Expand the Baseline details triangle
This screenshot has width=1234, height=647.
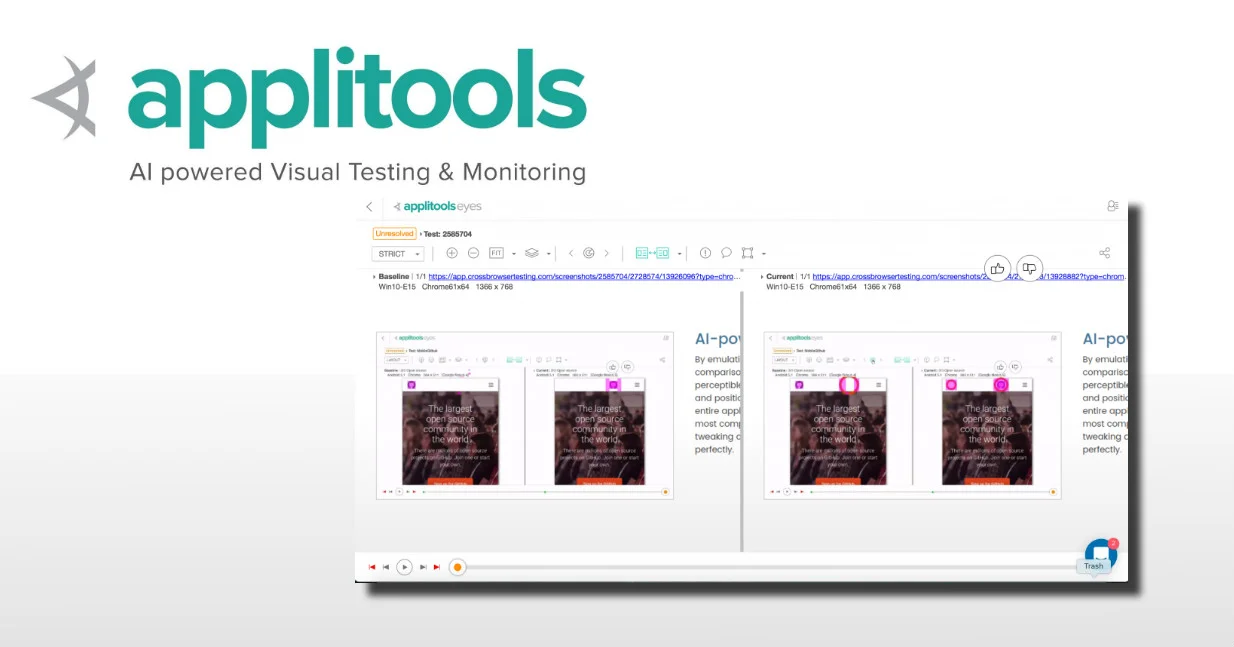coord(375,276)
